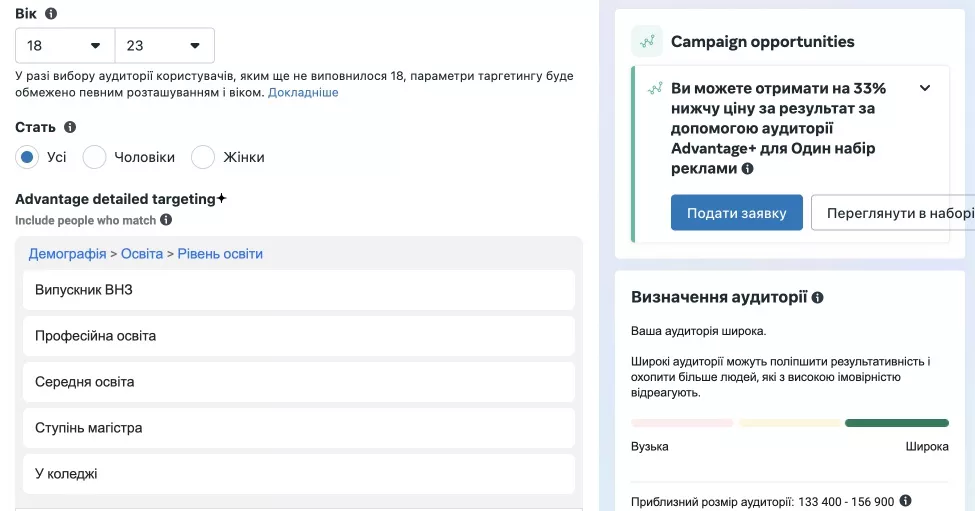Click the pink Вузька audience meter segment
Screen dimensions: 975x511
tap(682, 423)
